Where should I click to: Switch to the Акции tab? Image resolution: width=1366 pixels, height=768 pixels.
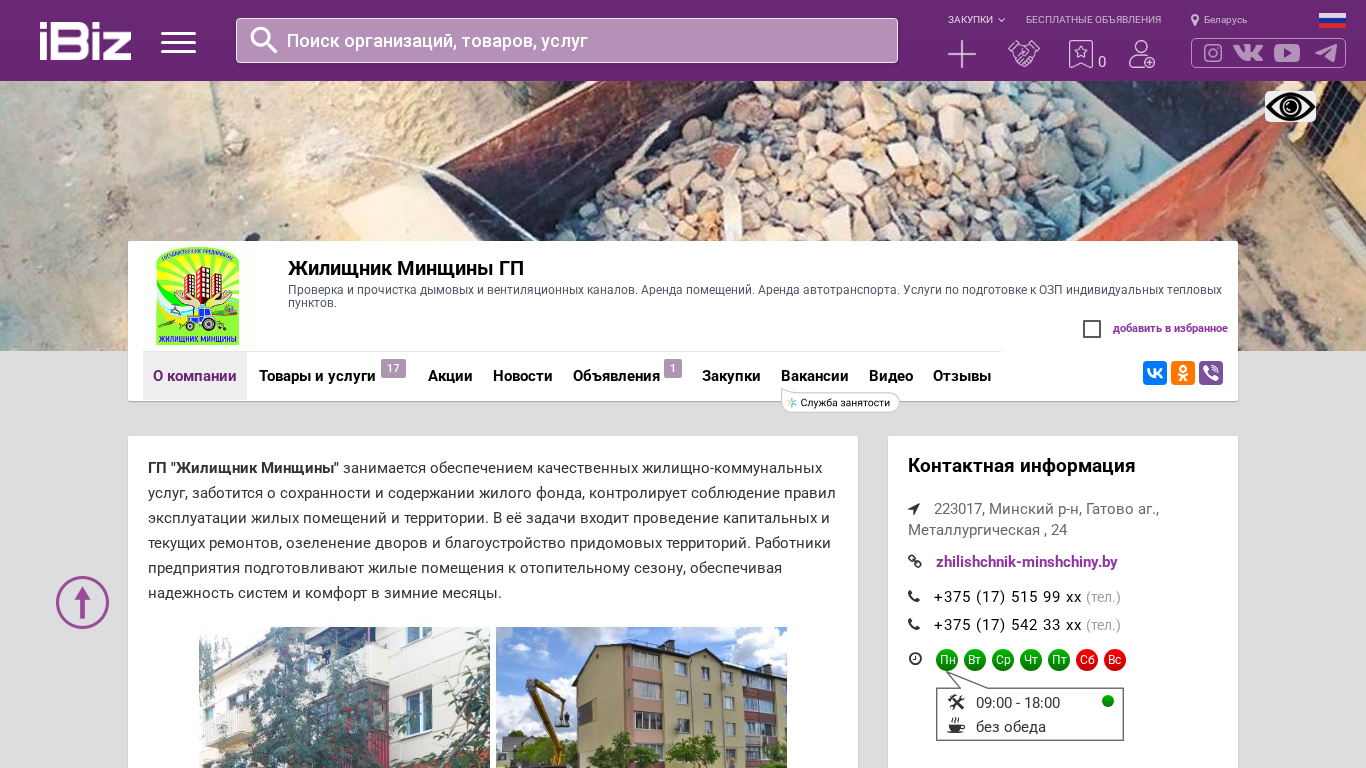click(450, 376)
